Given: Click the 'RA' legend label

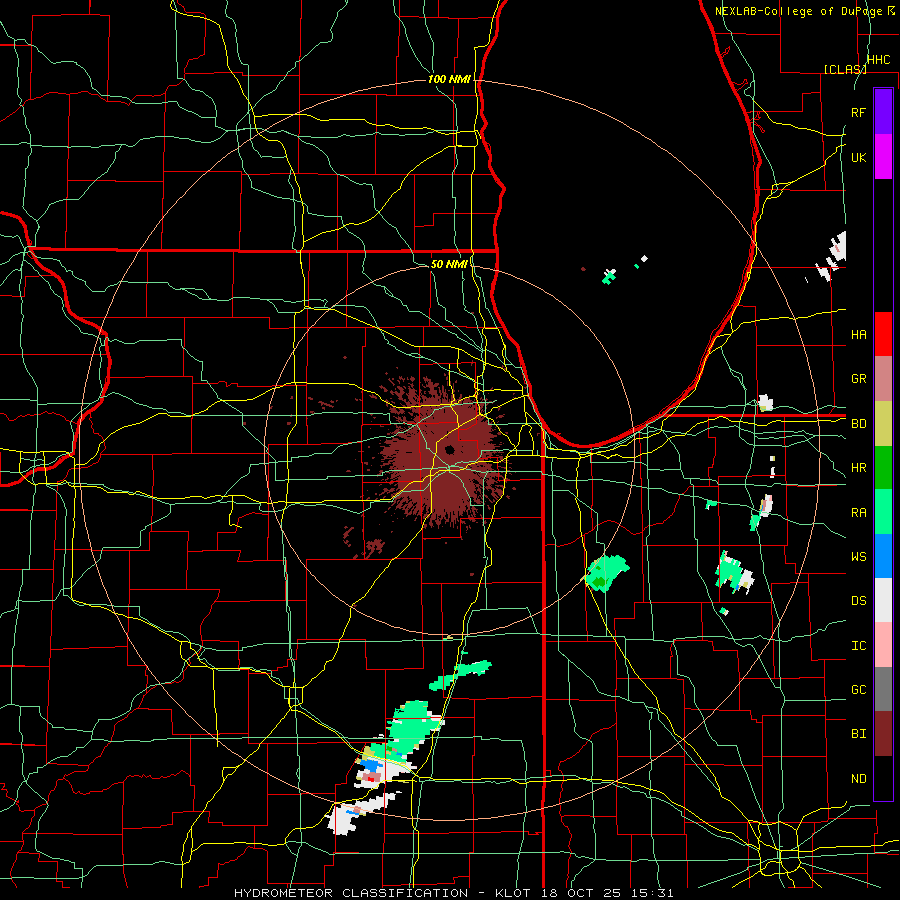Looking at the screenshot, I should [x=858, y=512].
